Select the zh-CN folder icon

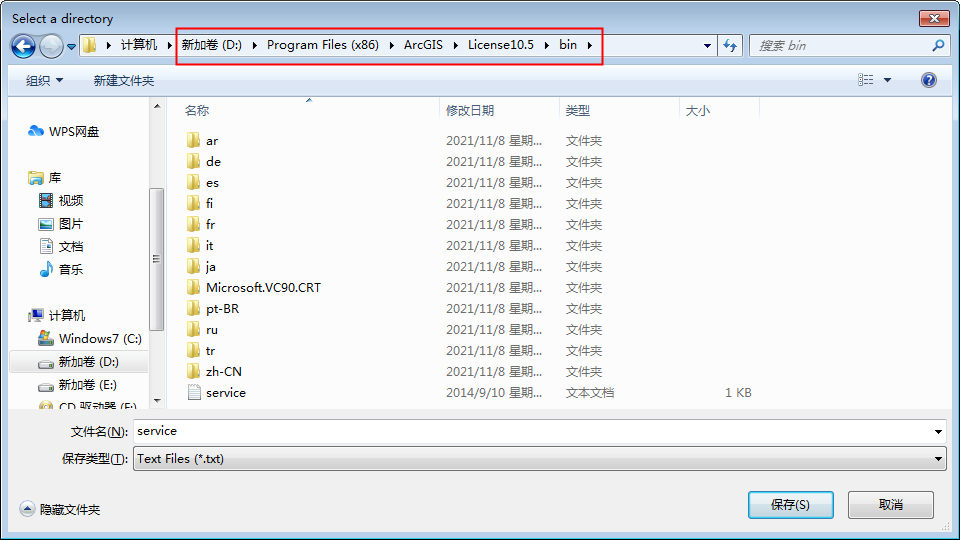[193, 372]
